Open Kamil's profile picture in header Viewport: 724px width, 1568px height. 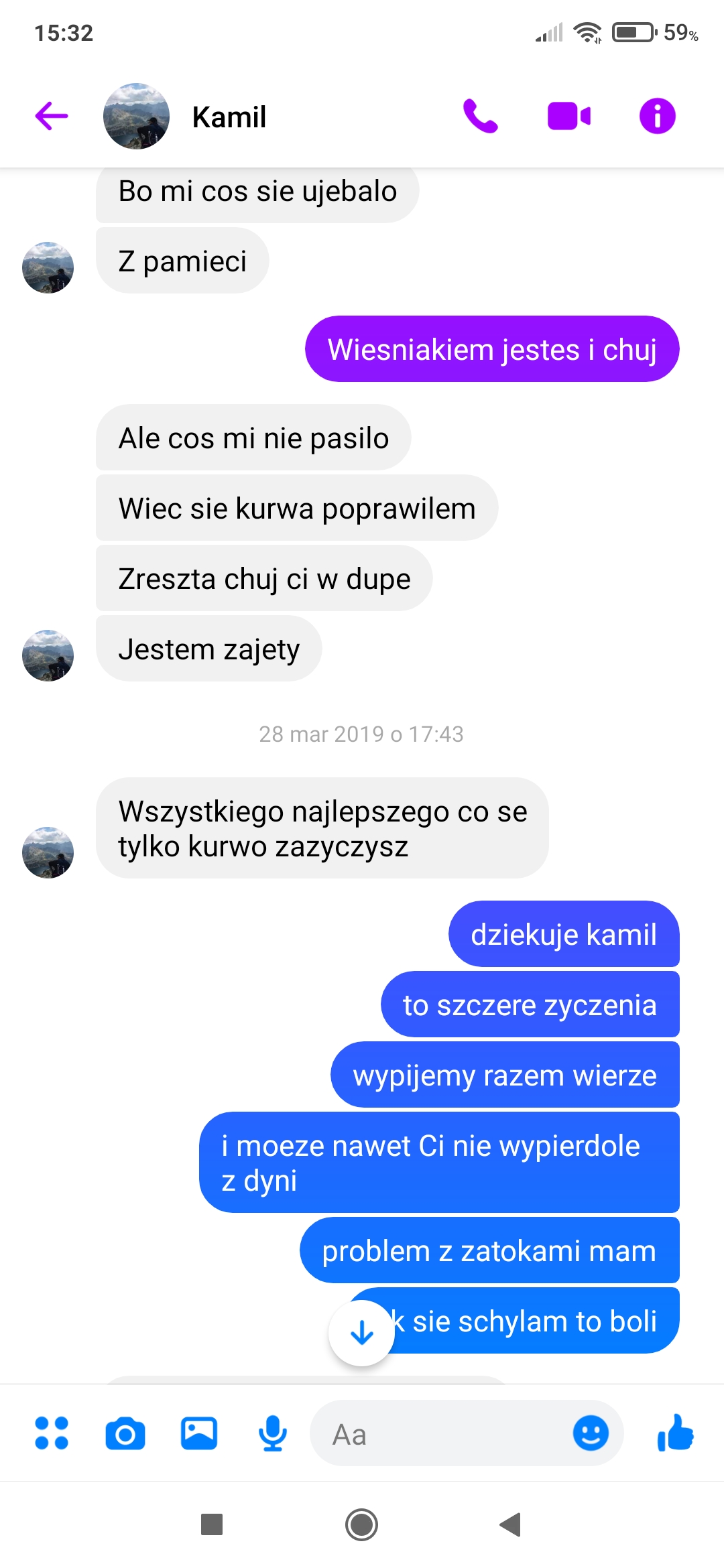[136, 116]
